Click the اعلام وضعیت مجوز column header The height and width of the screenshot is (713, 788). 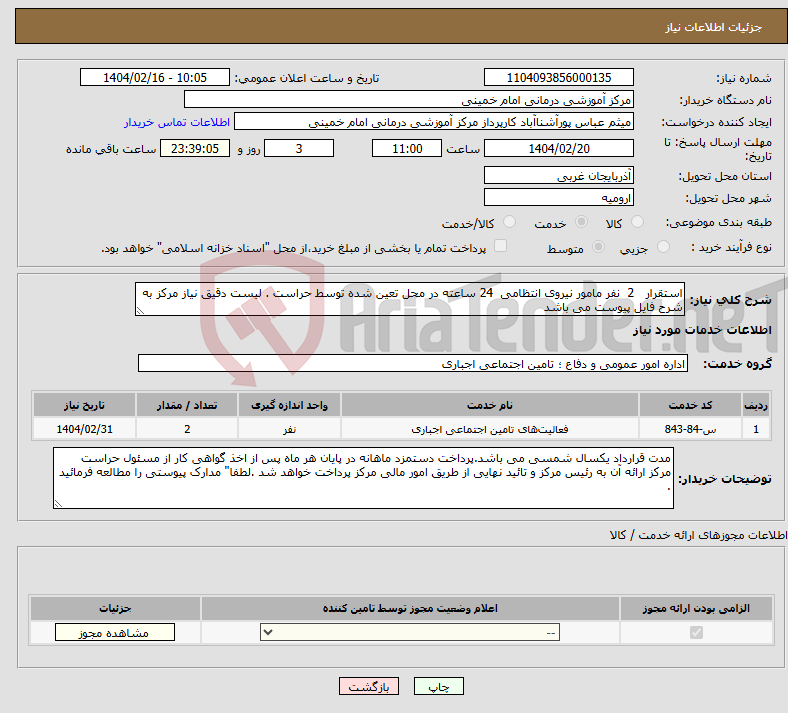[x=410, y=608]
